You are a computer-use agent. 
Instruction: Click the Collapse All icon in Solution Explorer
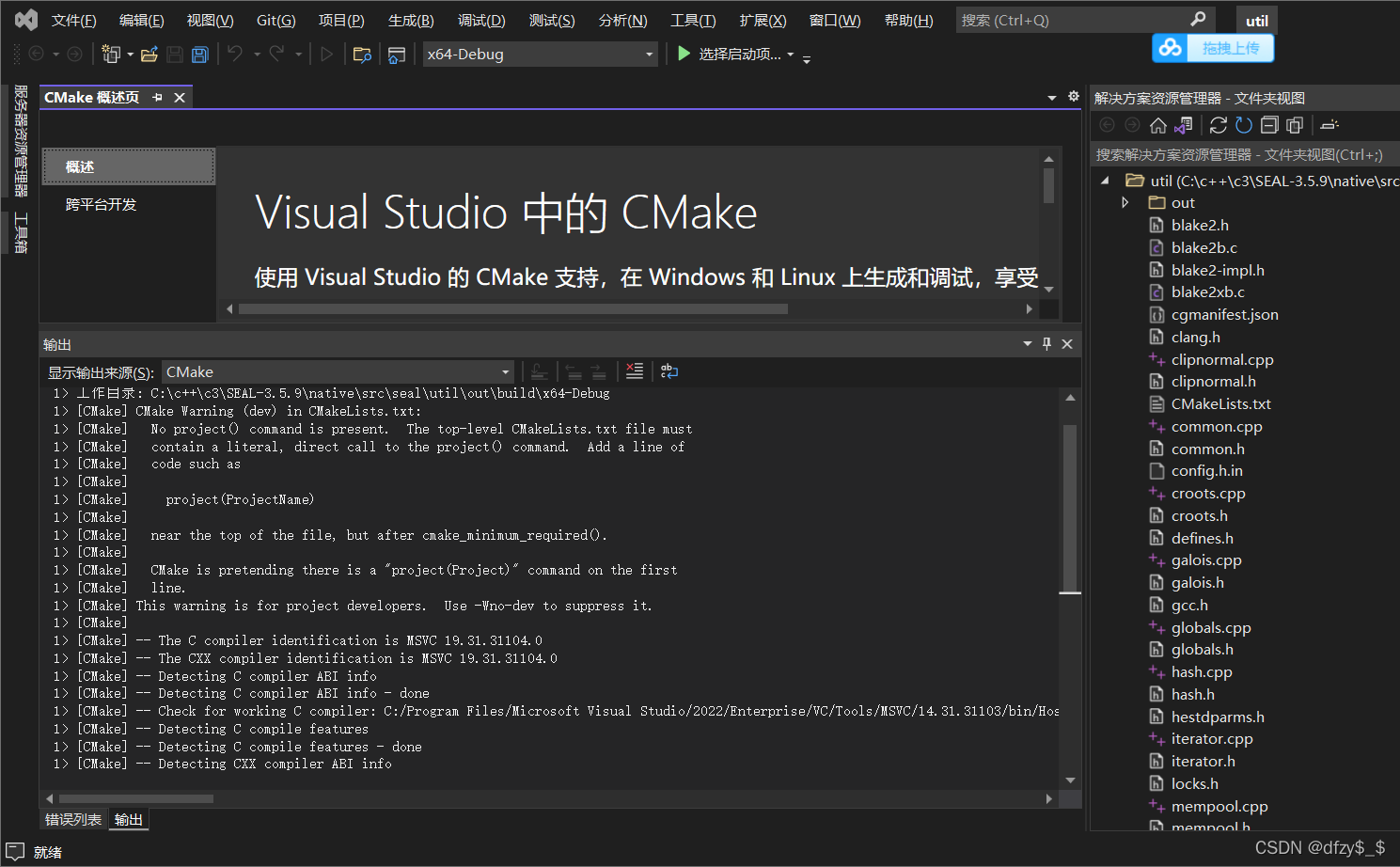[1269, 125]
